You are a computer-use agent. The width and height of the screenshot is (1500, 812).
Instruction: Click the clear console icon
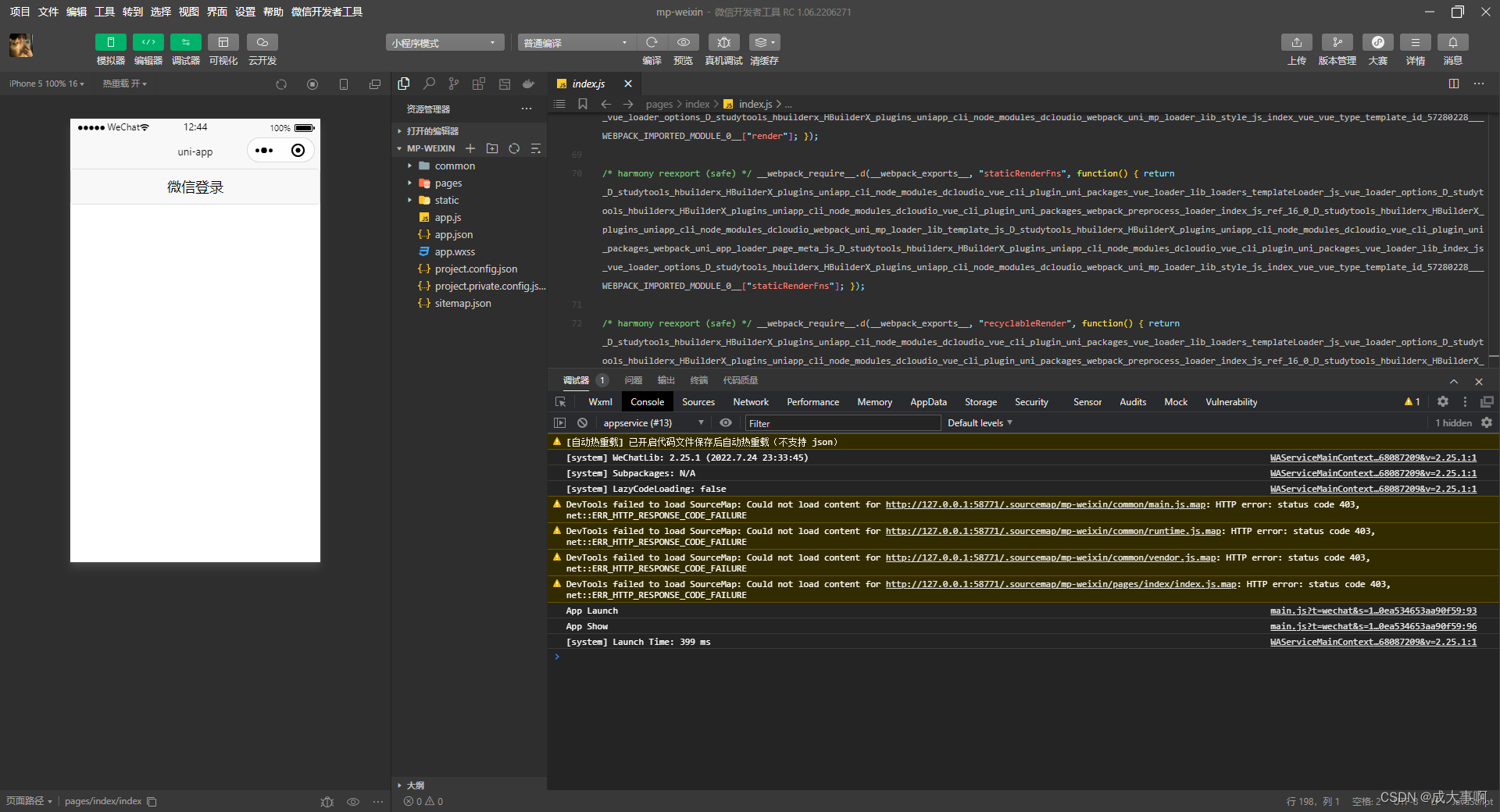click(582, 422)
